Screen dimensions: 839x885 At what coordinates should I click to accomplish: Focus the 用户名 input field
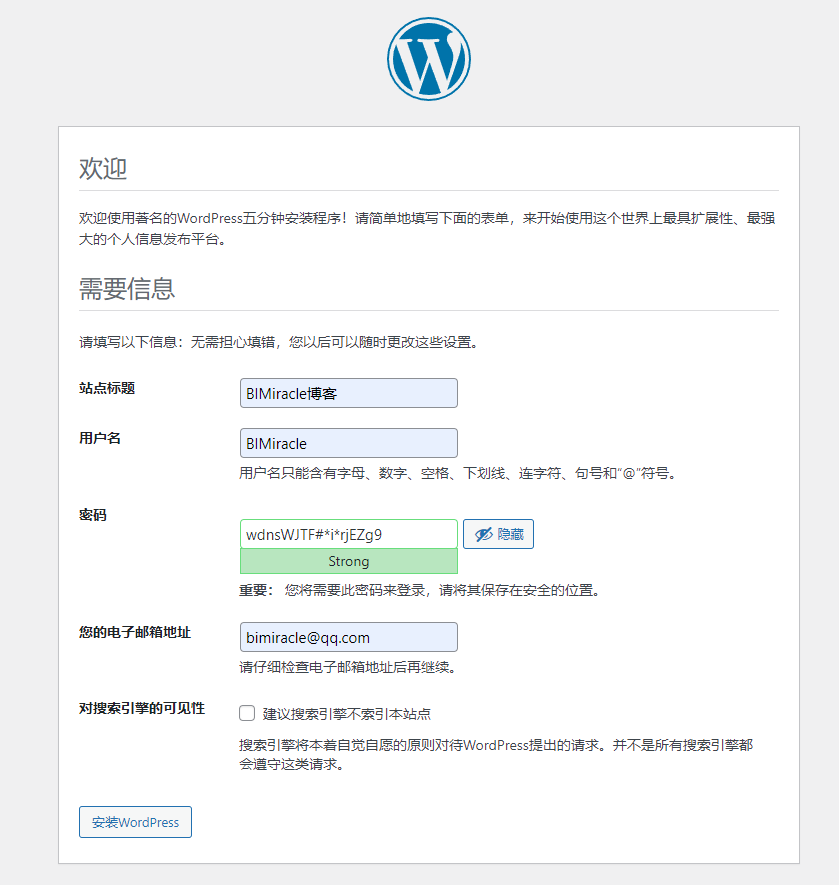pos(348,443)
